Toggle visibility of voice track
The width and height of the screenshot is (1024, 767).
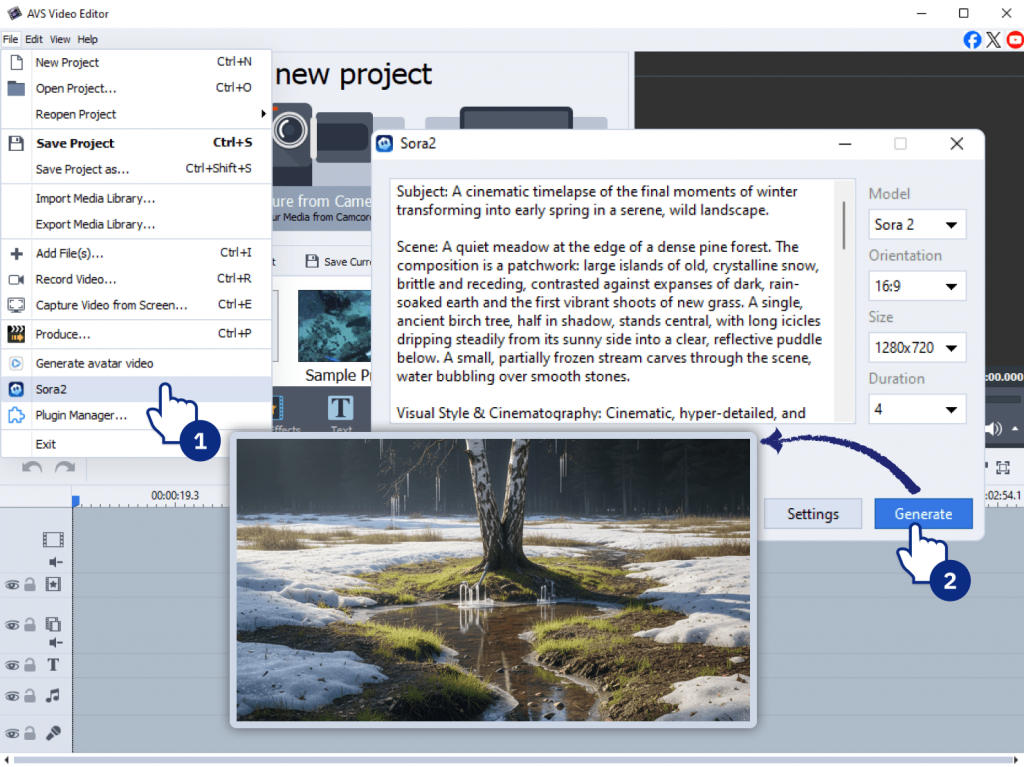12,734
